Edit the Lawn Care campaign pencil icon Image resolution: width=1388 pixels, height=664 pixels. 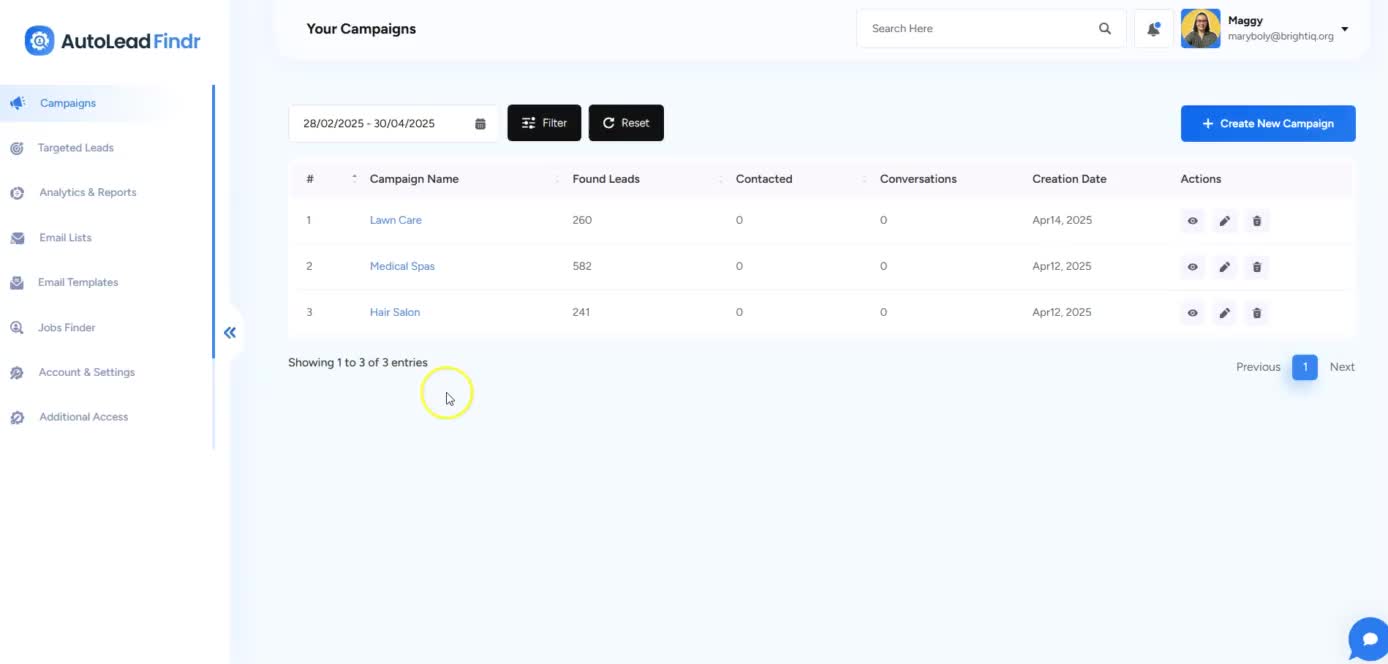click(x=1224, y=220)
